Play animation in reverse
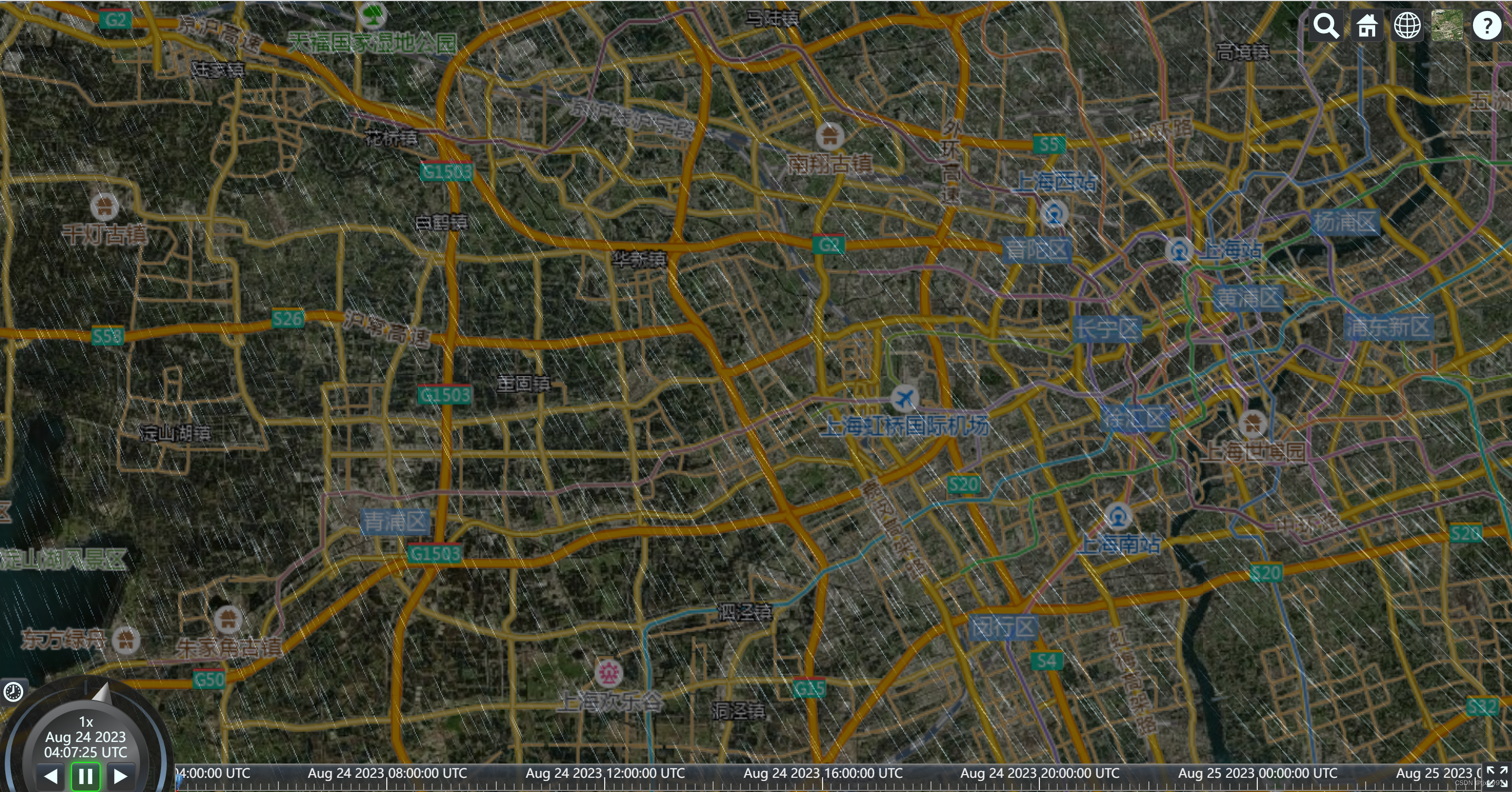 pos(51,776)
